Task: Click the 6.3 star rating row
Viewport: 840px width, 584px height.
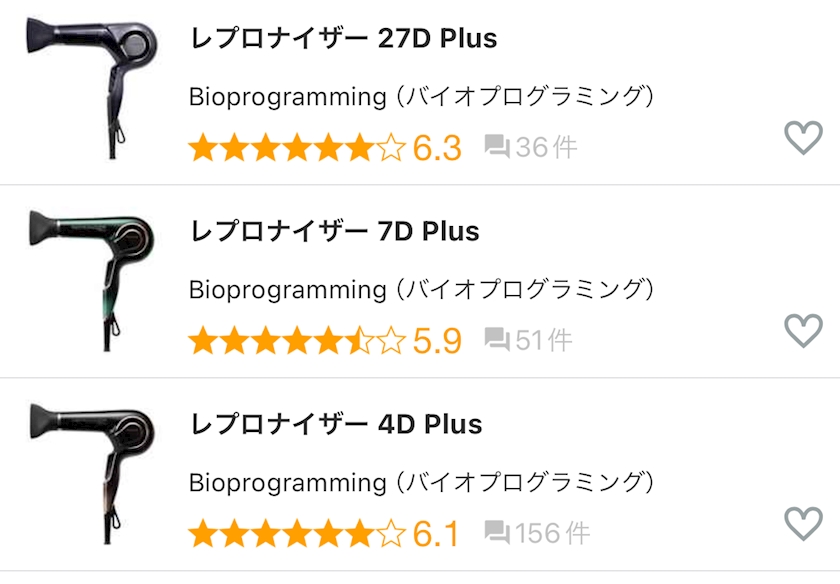Action: click(x=325, y=148)
